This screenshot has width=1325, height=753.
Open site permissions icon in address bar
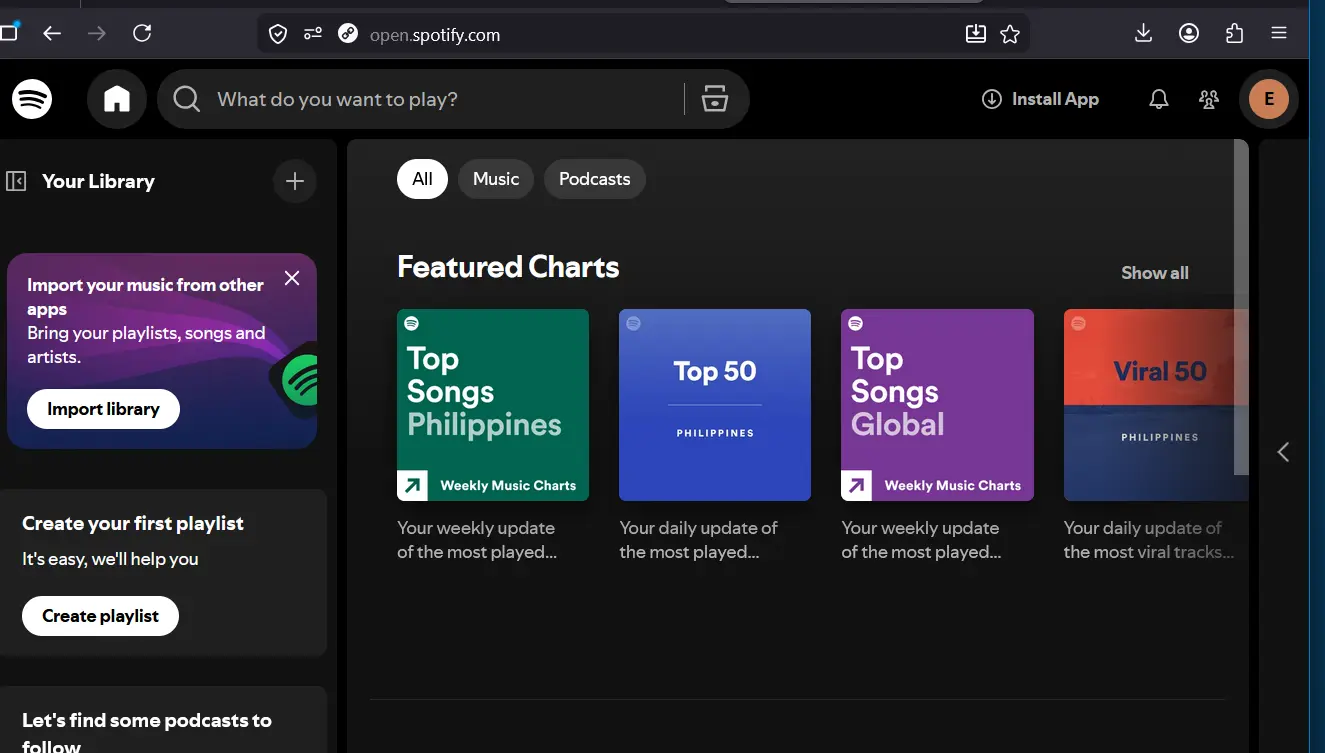click(313, 34)
